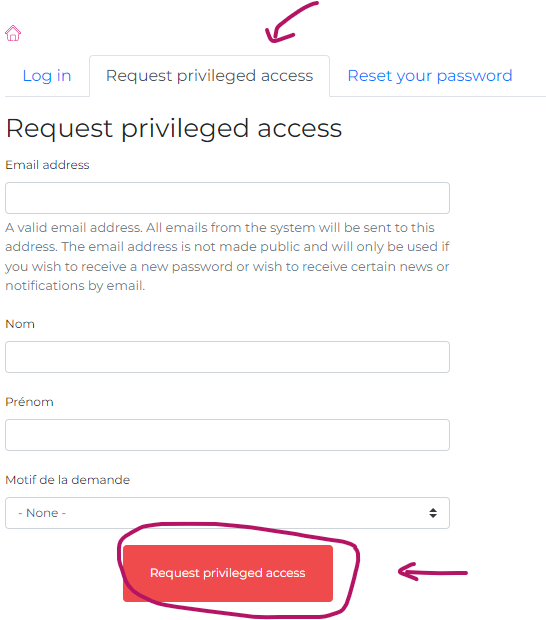546x620 pixels.
Task: Click the Motif de la demande label
Action: 68,480
